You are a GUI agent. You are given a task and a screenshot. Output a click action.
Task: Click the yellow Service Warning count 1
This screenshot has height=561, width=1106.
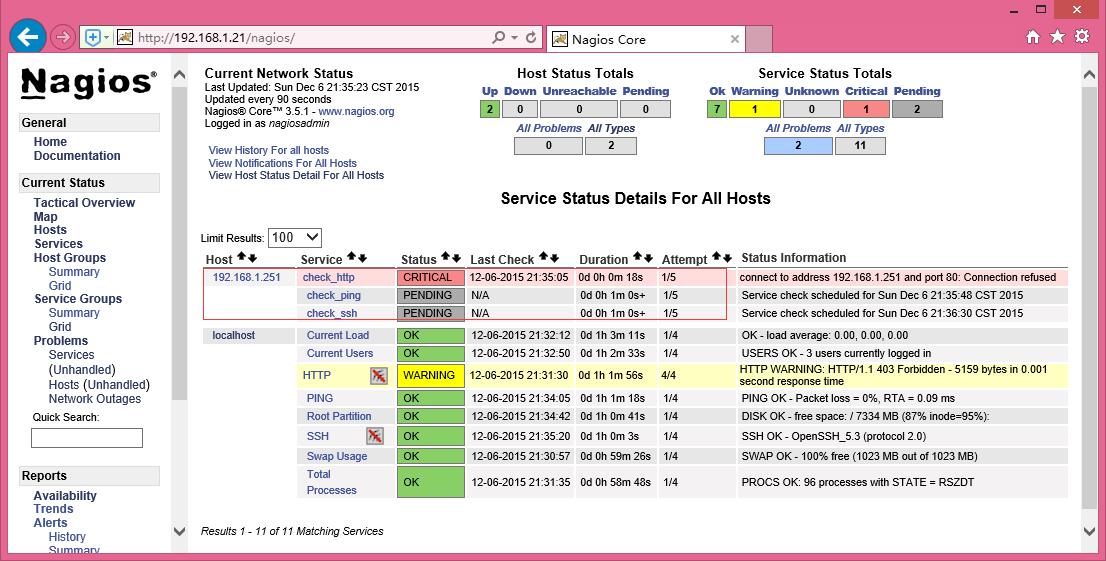point(755,109)
